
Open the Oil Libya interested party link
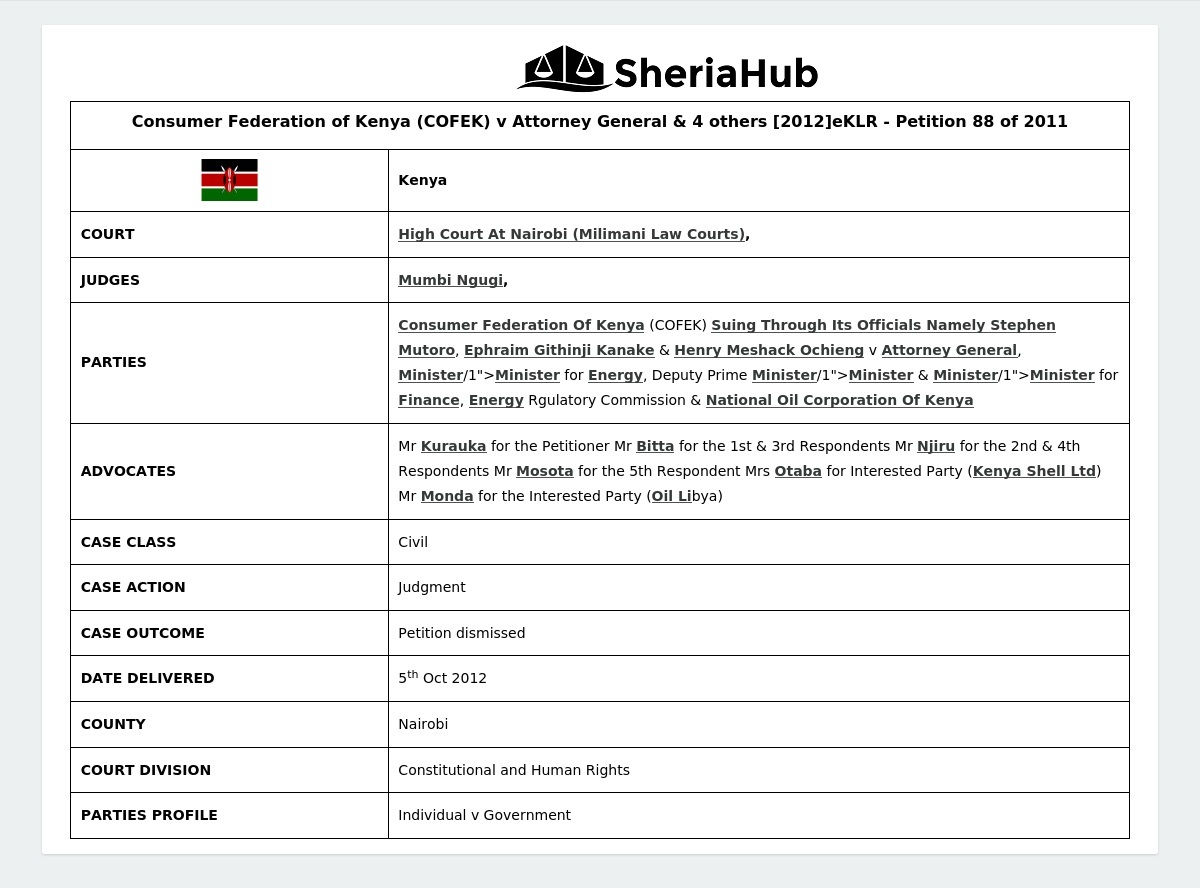pos(671,496)
